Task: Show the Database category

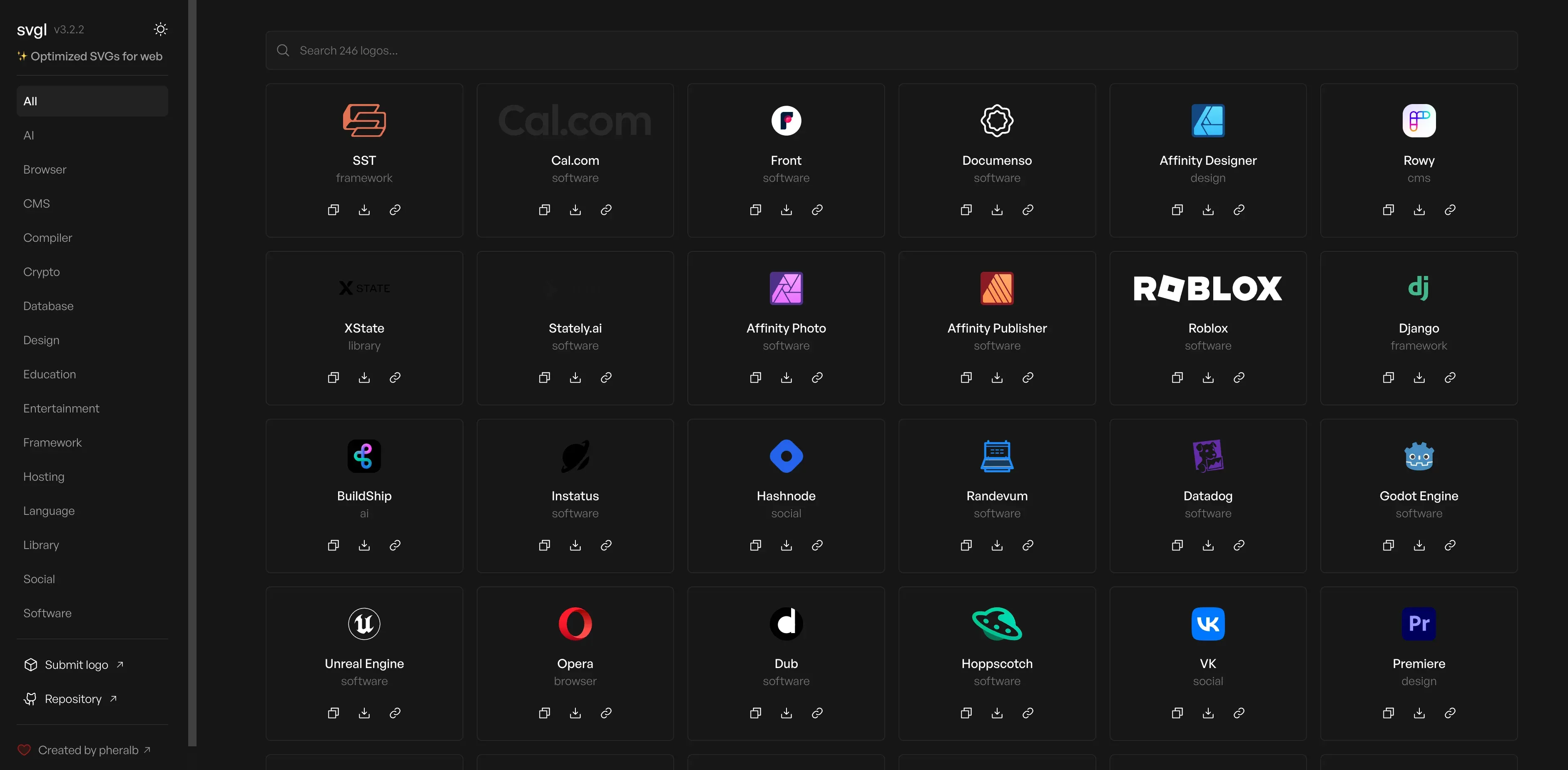Action: tap(92, 306)
